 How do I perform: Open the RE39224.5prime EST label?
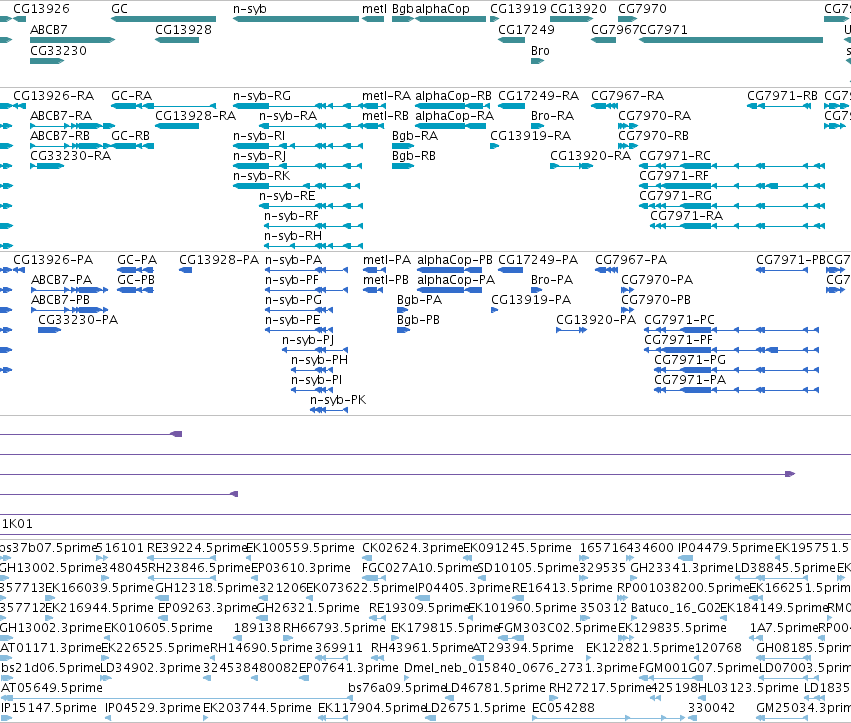[x=196, y=548]
